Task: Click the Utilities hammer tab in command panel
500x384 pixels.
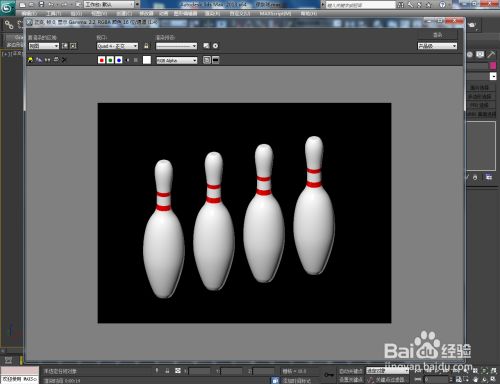Action: coord(491,54)
